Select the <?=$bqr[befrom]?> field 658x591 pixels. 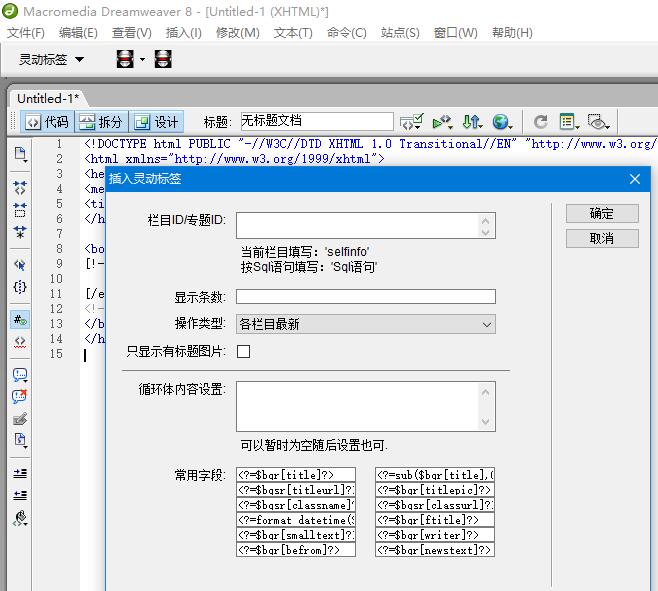pyautogui.click(x=296, y=550)
